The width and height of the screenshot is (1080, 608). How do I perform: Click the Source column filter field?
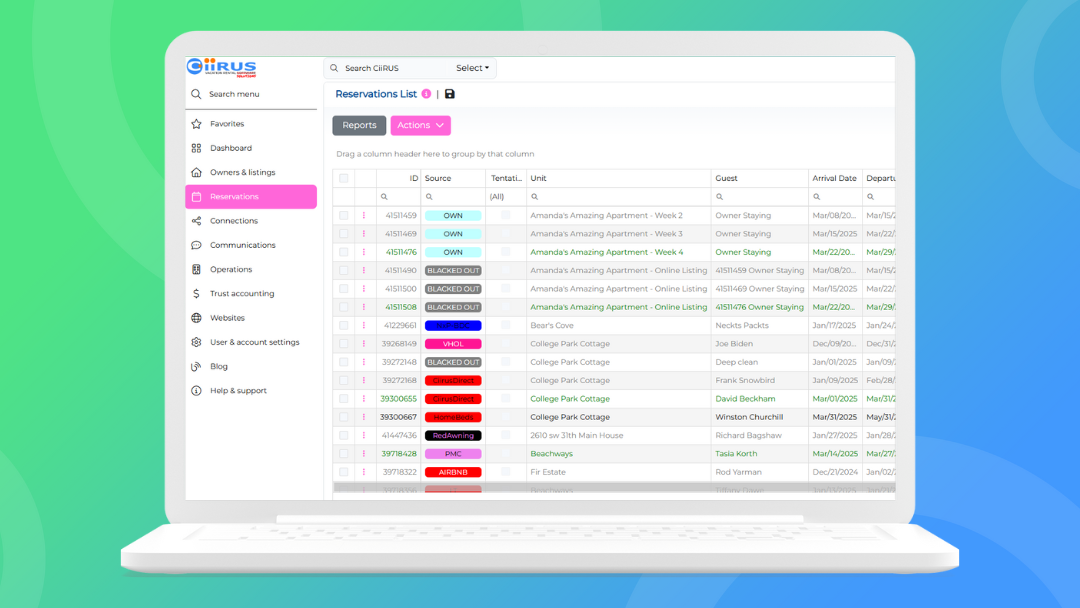point(453,197)
